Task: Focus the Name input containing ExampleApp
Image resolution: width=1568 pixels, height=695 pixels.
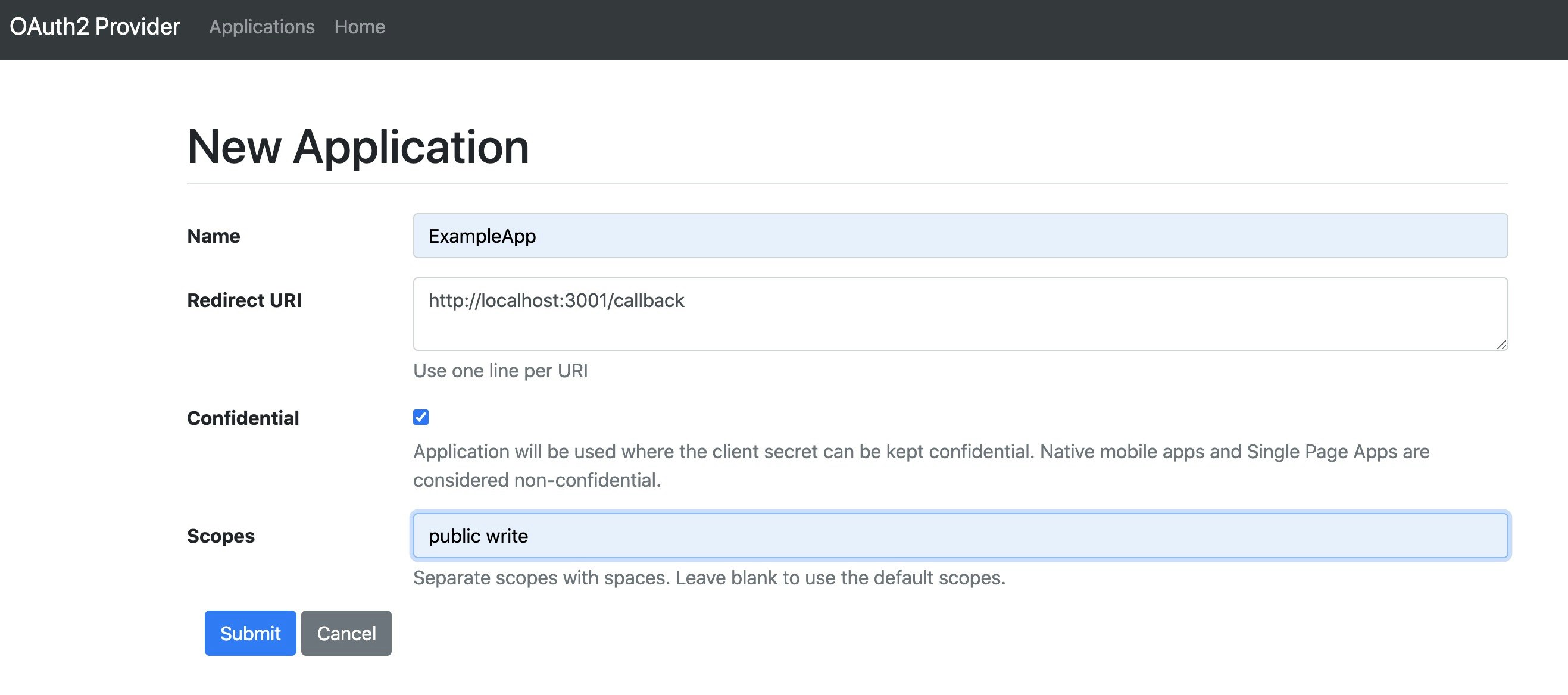Action: (x=960, y=236)
